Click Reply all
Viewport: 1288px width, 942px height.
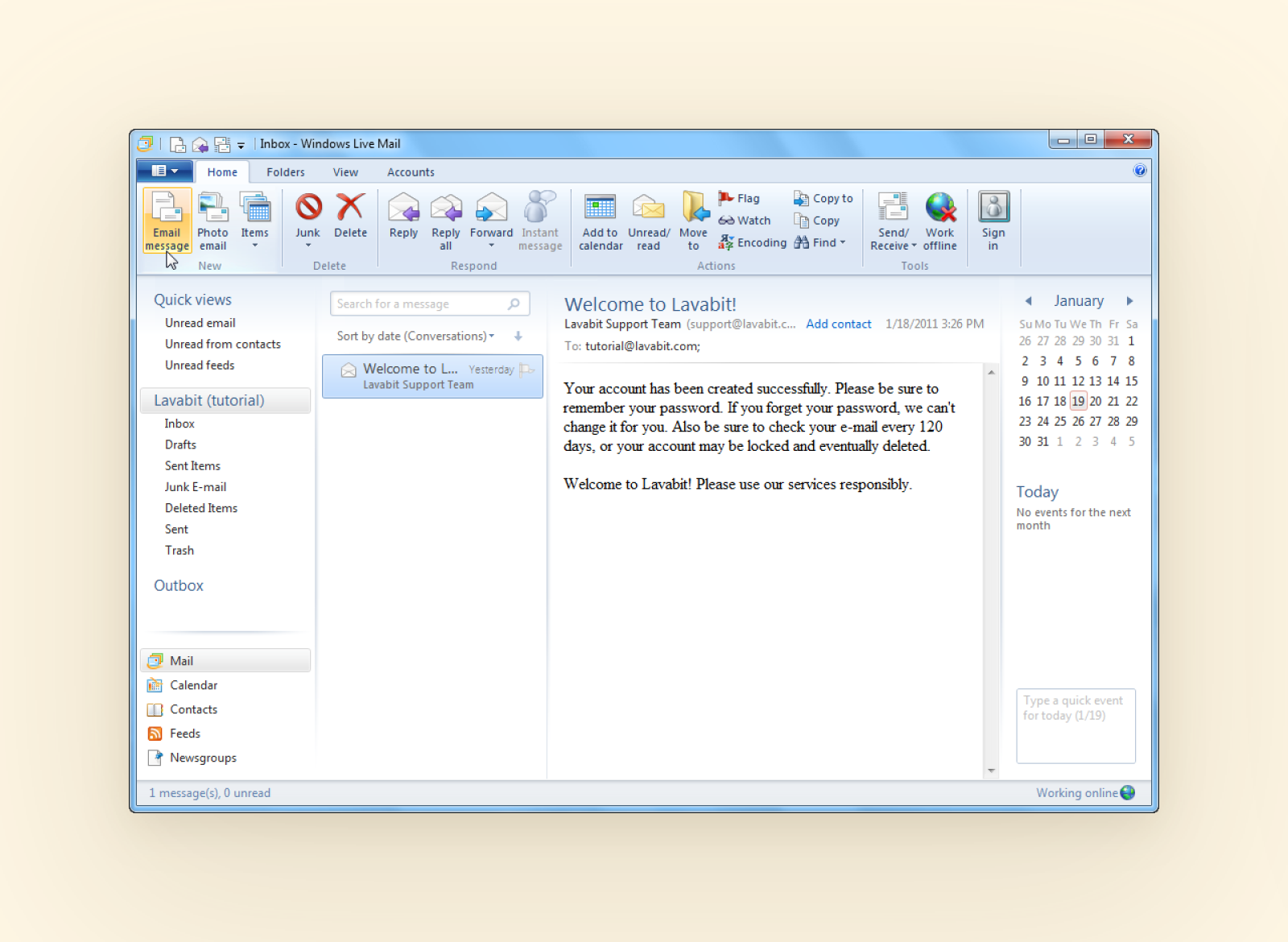click(x=446, y=221)
